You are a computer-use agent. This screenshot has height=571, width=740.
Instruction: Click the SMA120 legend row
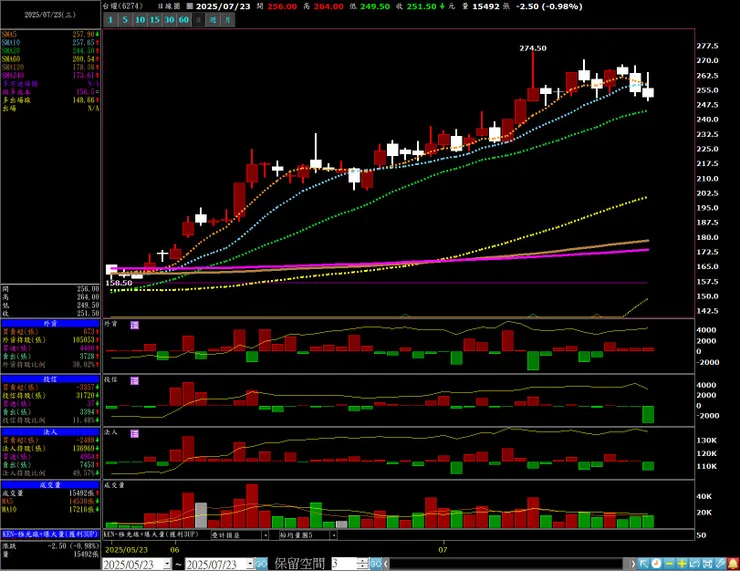(x=50, y=67)
